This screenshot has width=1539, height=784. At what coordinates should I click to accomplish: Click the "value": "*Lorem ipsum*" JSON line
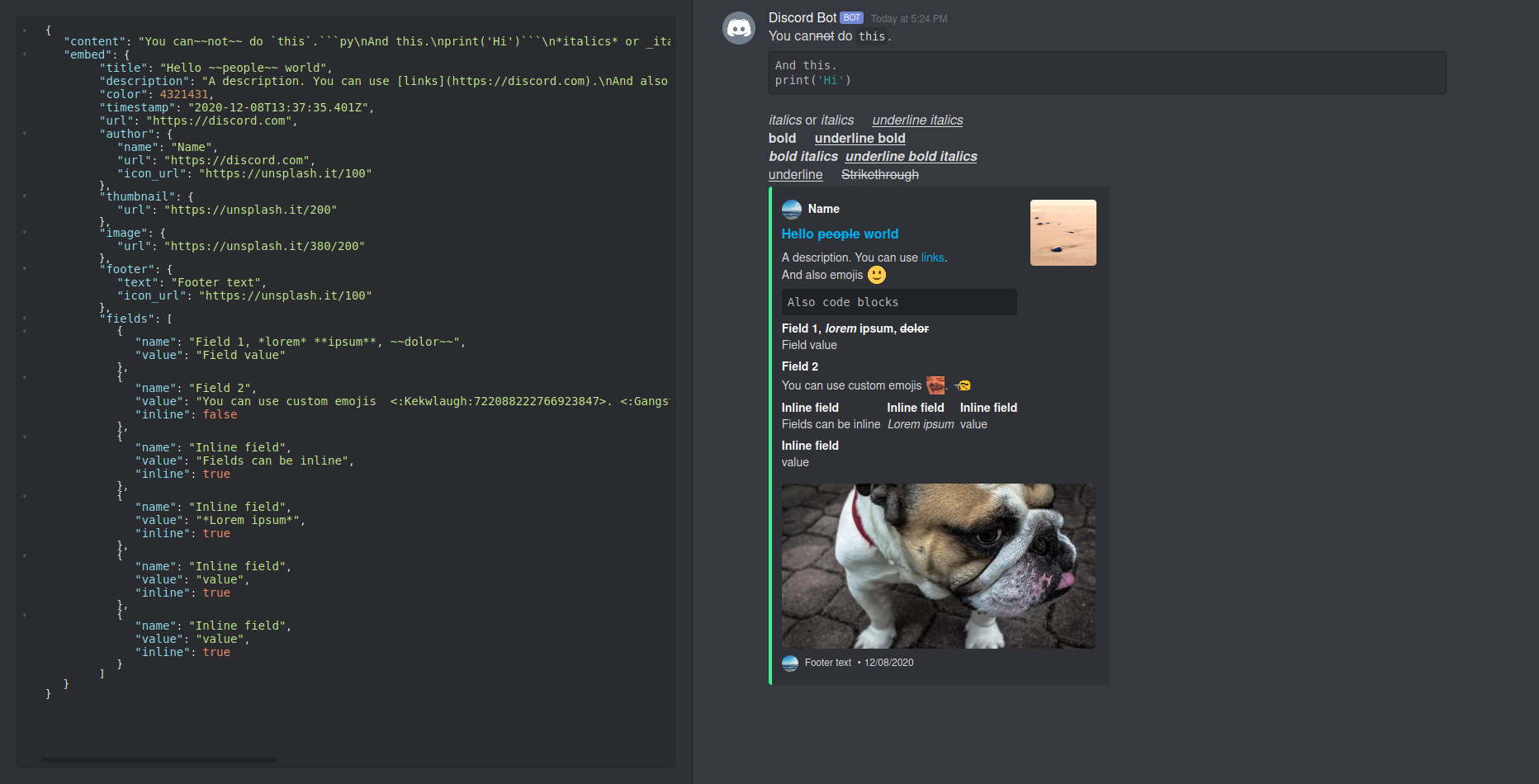coord(220,520)
